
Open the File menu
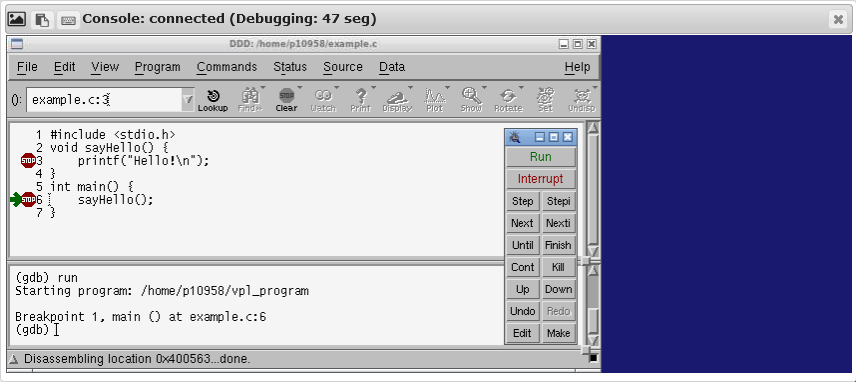pyautogui.click(x=27, y=67)
